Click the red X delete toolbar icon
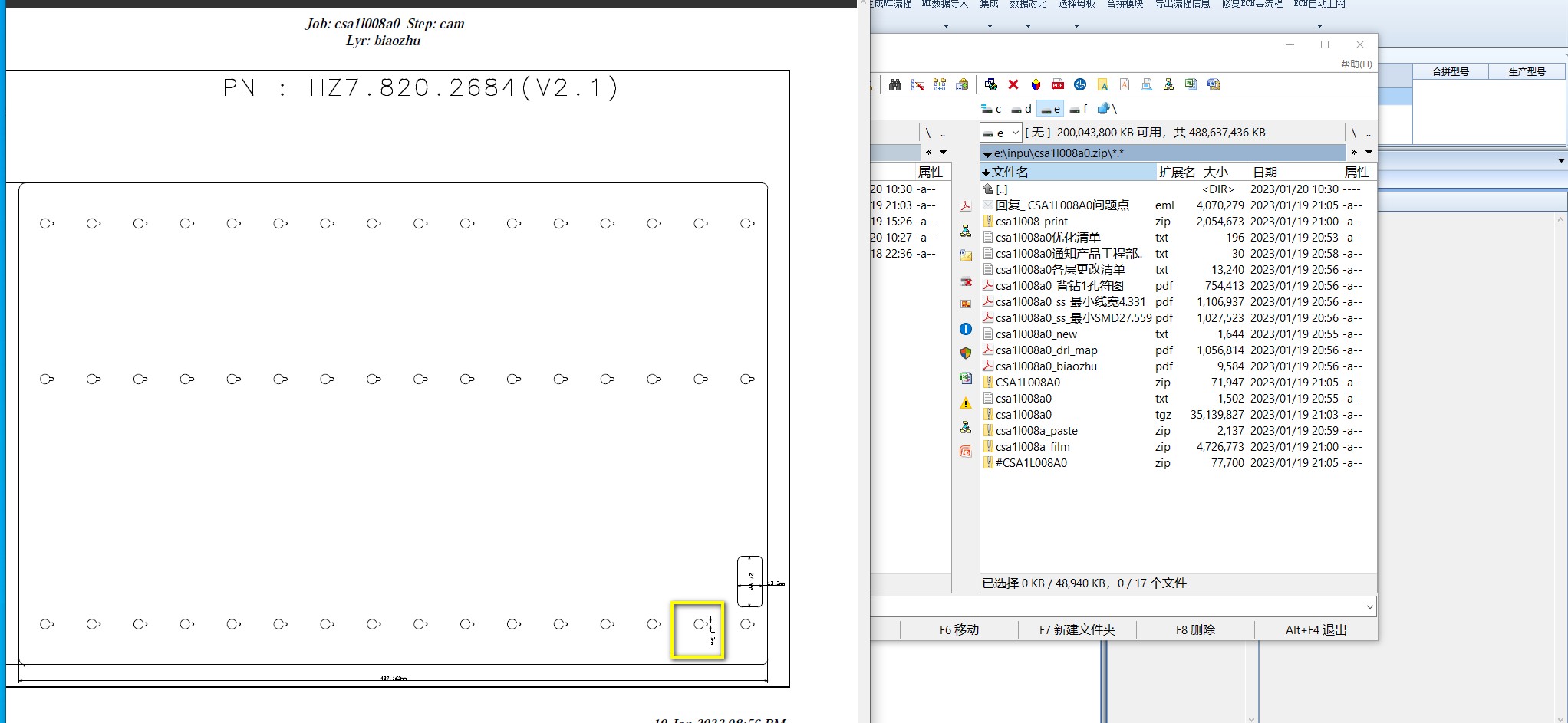The image size is (1568, 723). point(1013,84)
